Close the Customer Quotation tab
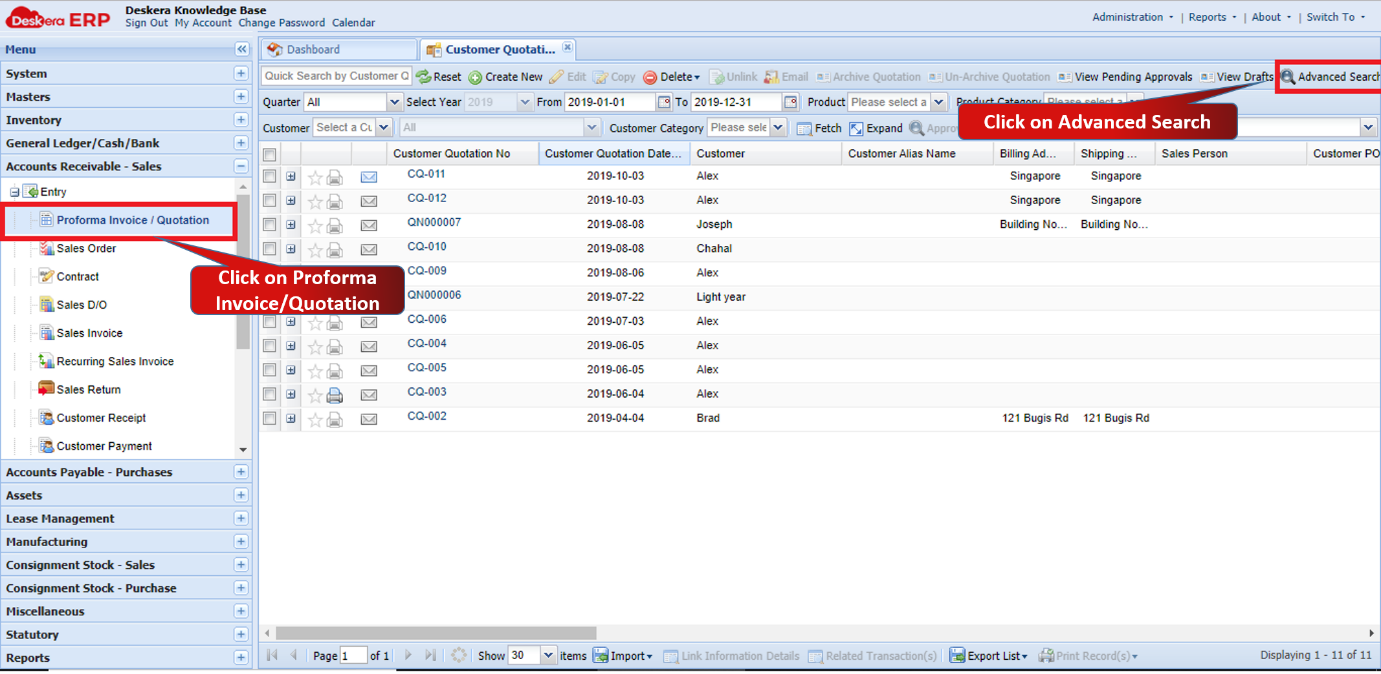This screenshot has width=1381, height=674. (567, 47)
